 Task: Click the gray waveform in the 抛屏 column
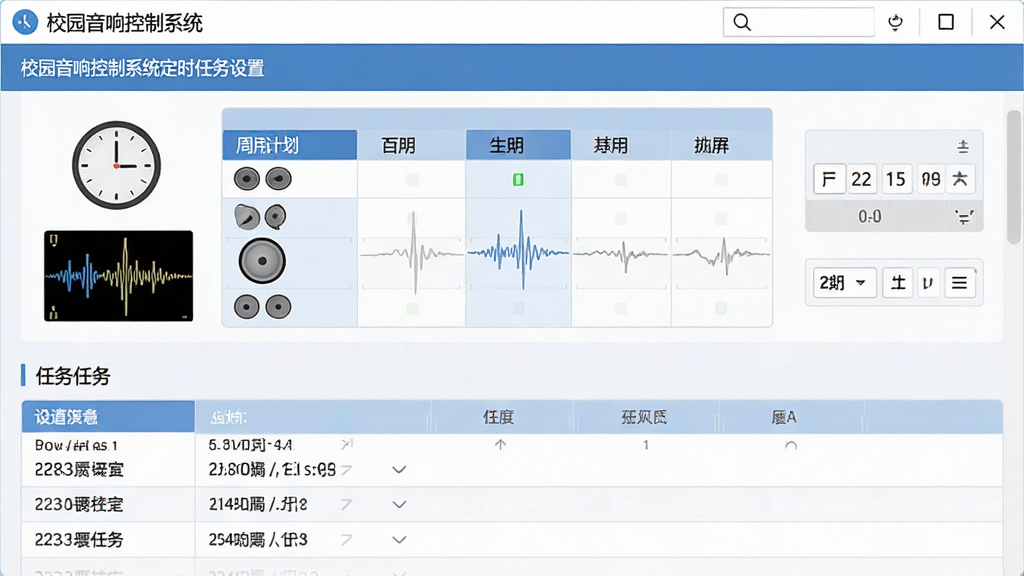722,255
